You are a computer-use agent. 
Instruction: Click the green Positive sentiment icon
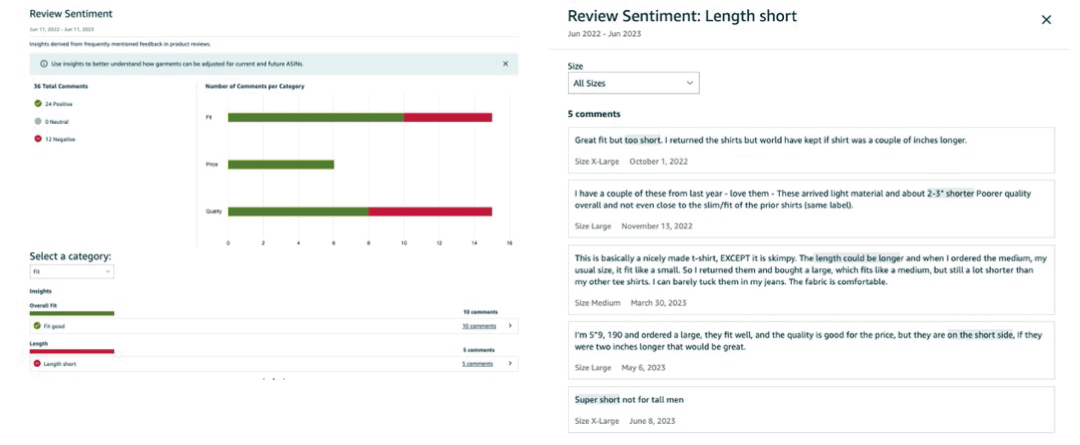(x=38, y=103)
